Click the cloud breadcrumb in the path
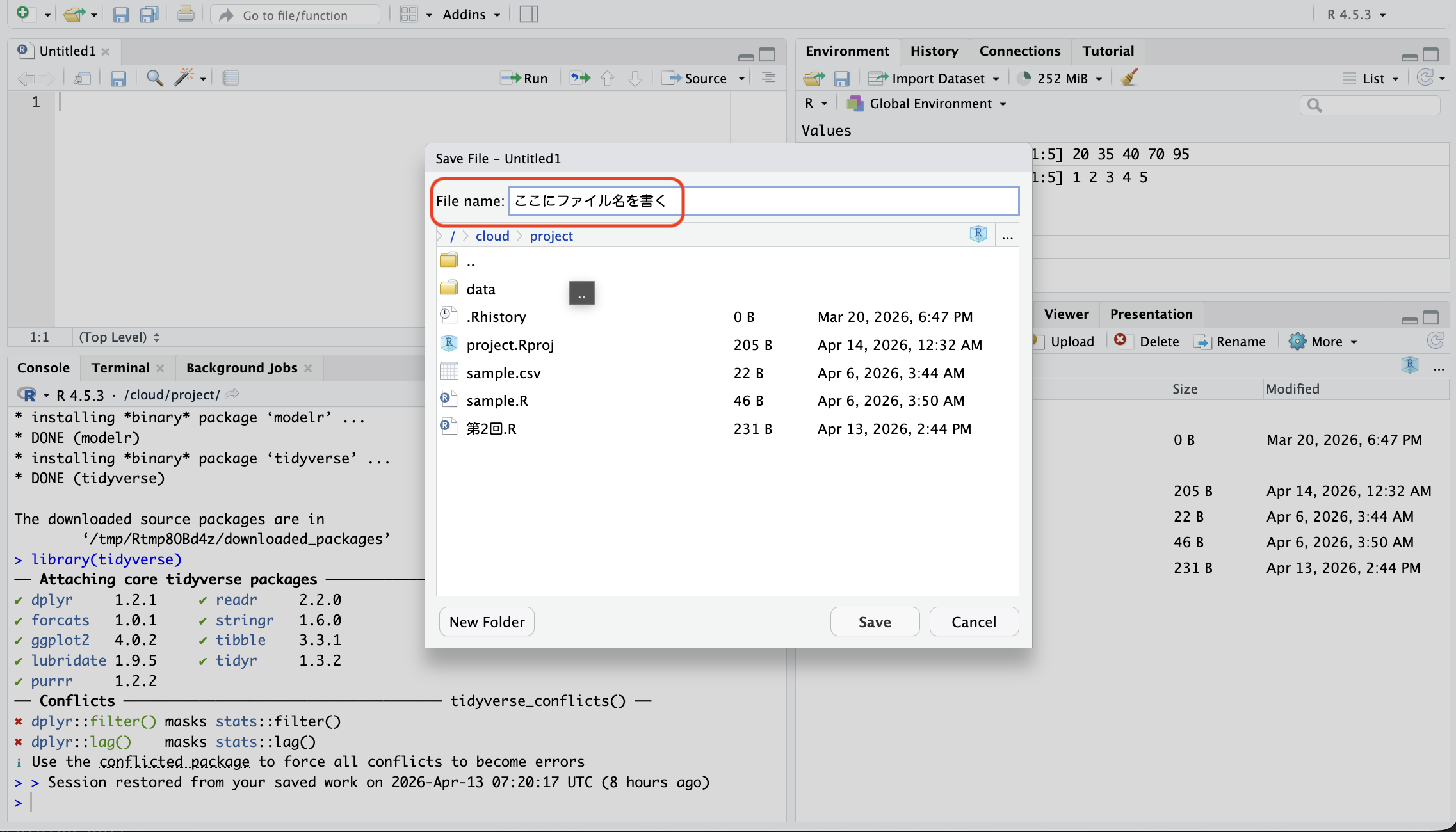1456x832 pixels. pos(492,236)
